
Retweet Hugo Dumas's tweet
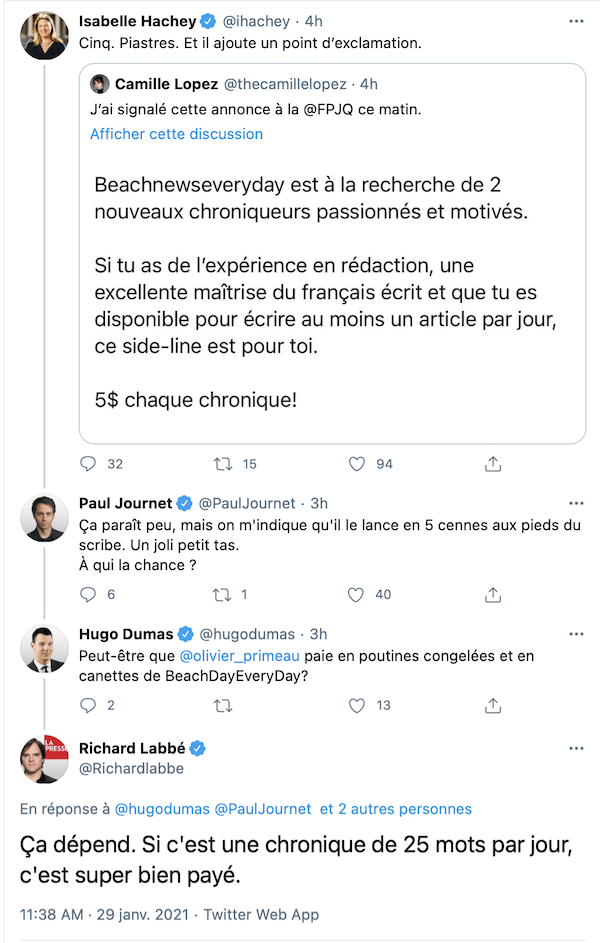(x=224, y=705)
